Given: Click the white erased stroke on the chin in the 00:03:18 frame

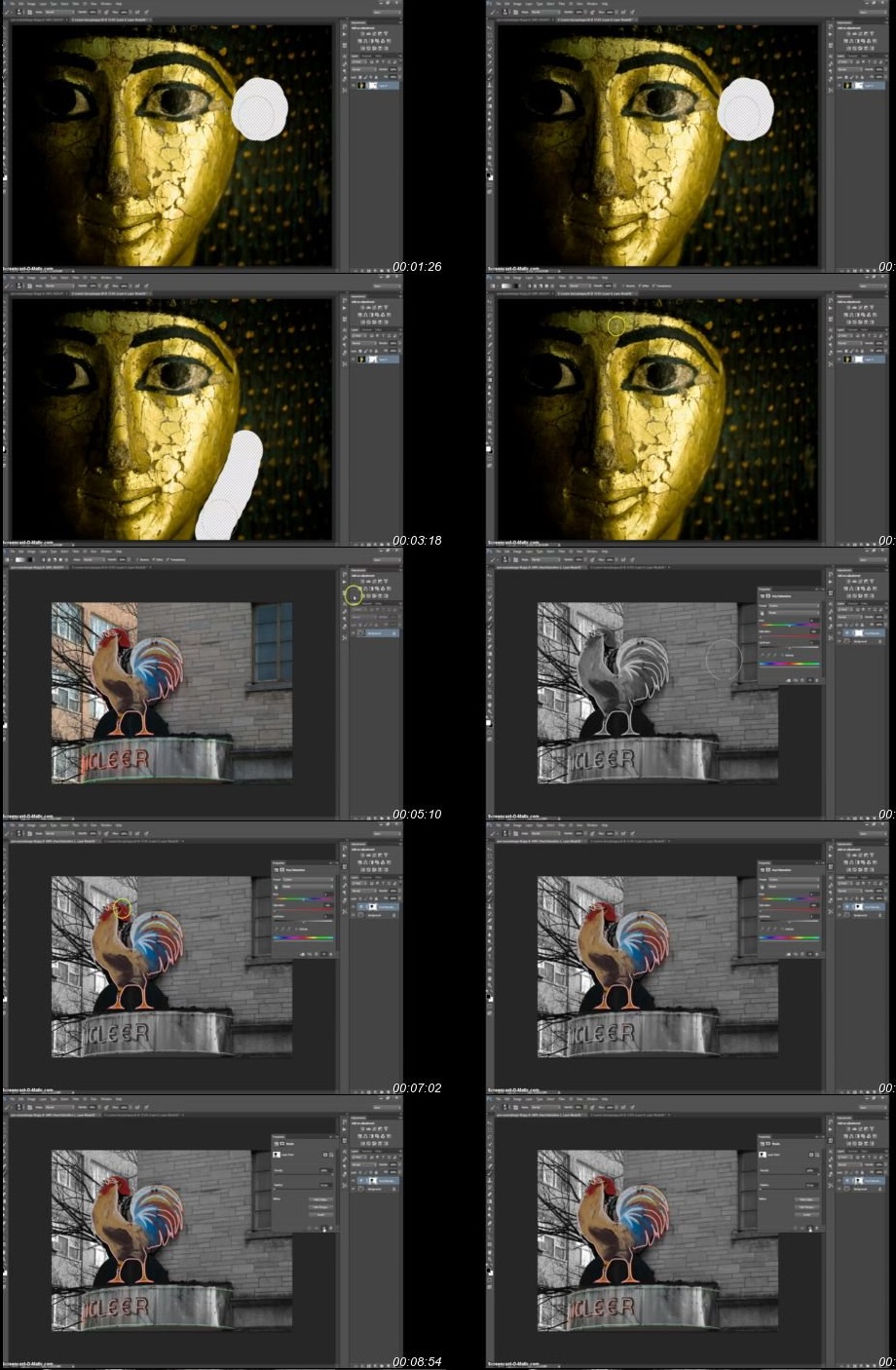Looking at the screenshot, I should point(231,485).
